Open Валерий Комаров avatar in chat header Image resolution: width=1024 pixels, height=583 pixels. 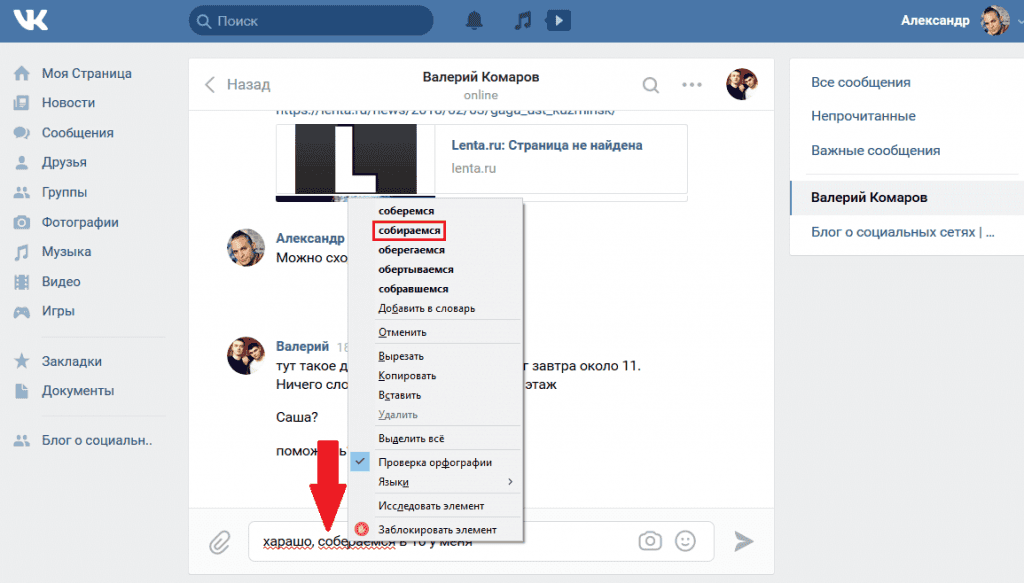click(742, 84)
